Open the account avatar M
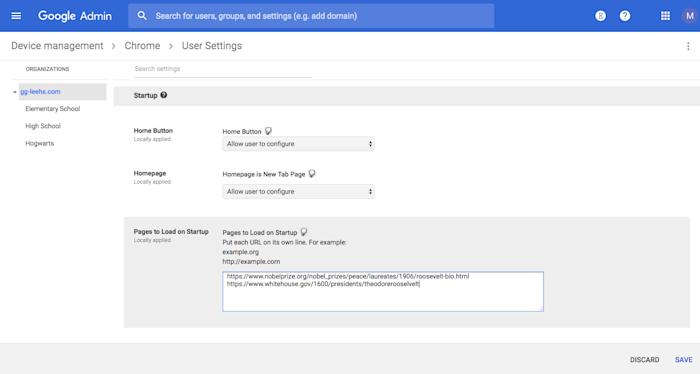The image size is (700, 374). [x=690, y=16]
